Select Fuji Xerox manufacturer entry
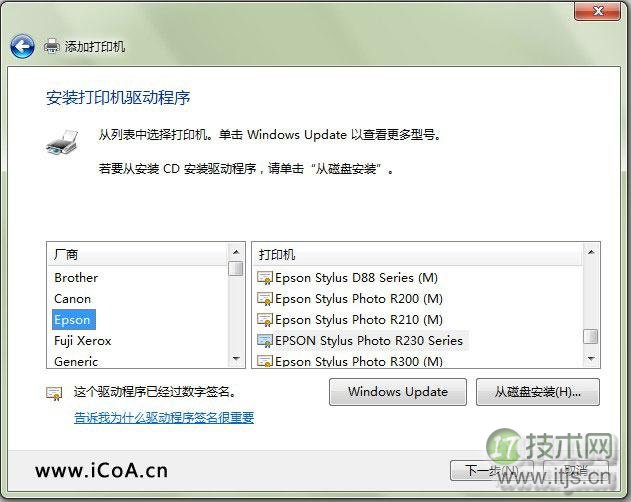The image size is (631, 502). click(x=82, y=341)
